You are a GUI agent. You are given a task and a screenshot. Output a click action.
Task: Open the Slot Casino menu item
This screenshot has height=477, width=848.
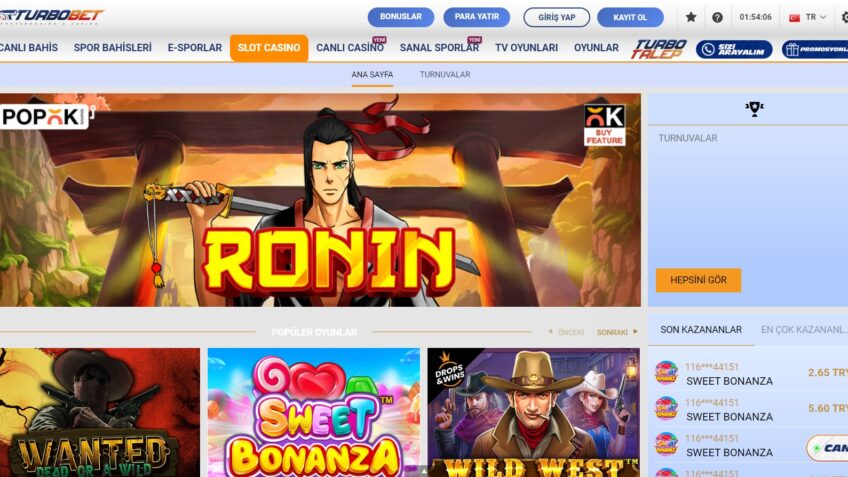click(269, 48)
